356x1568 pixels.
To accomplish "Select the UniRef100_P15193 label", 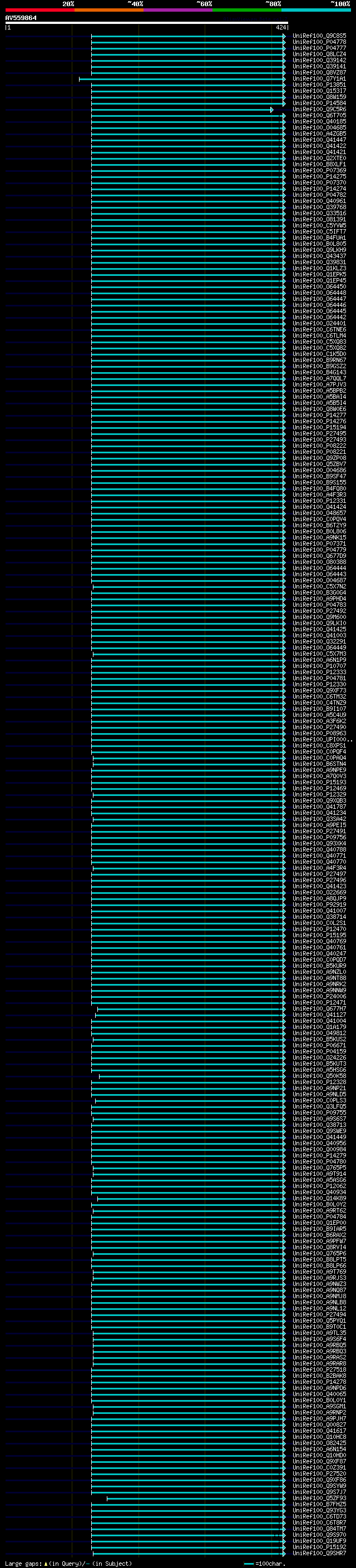I will pos(319,782).
